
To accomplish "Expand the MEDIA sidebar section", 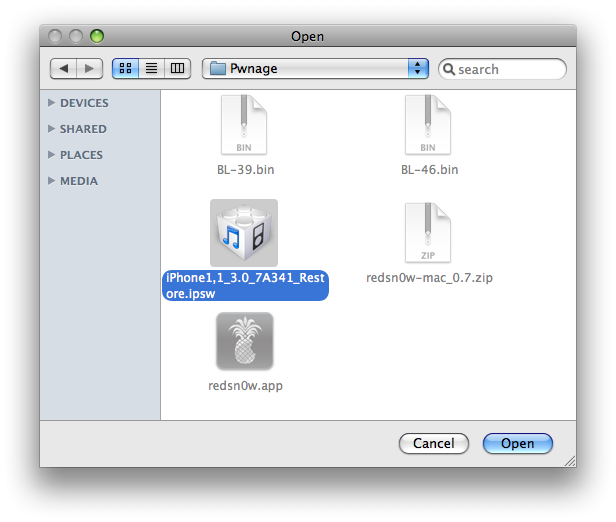I will (51, 181).
